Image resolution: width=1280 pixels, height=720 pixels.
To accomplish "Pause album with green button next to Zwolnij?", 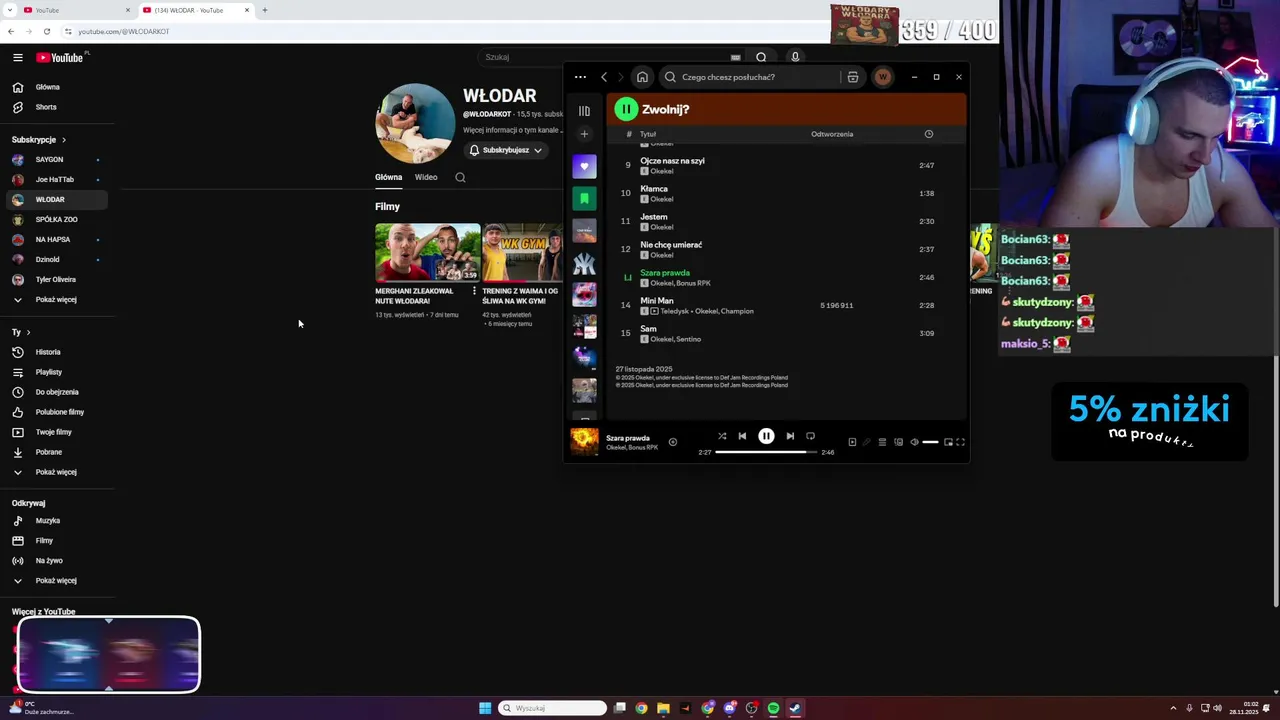I will click(x=626, y=109).
